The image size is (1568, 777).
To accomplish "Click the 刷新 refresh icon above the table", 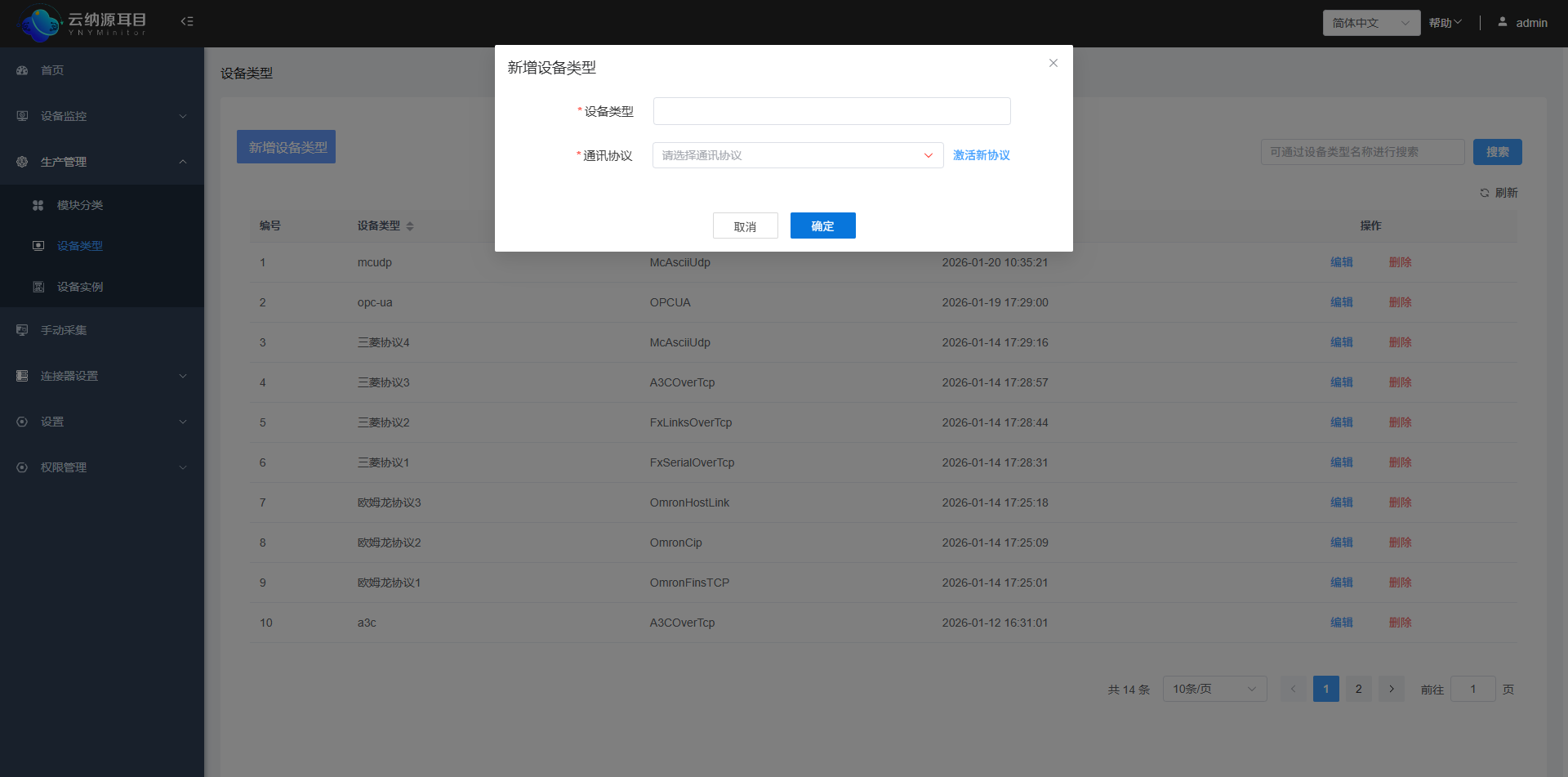I will [1486, 193].
